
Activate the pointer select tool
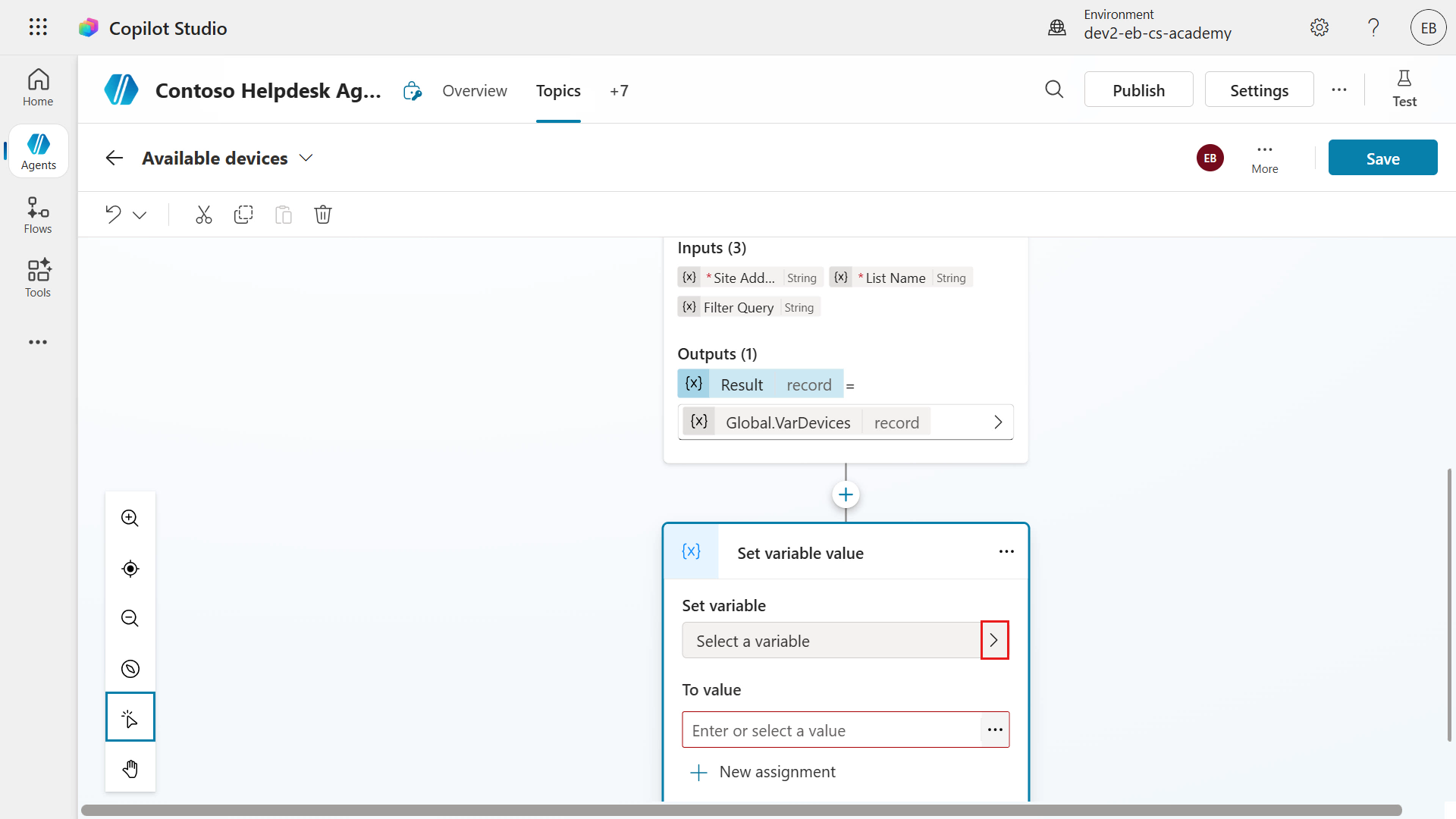130,717
